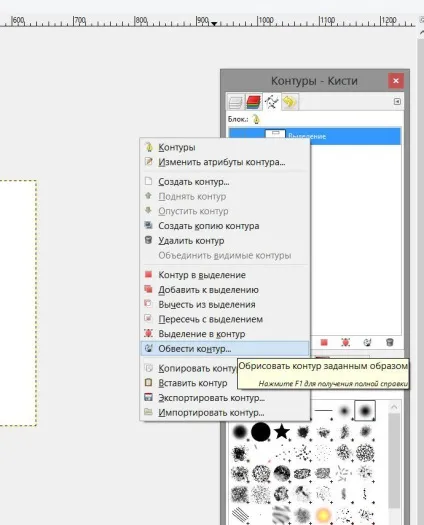The image size is (424, 525).
Task: Choose Пересечь с выделением menu item
Action: [225, 319]
